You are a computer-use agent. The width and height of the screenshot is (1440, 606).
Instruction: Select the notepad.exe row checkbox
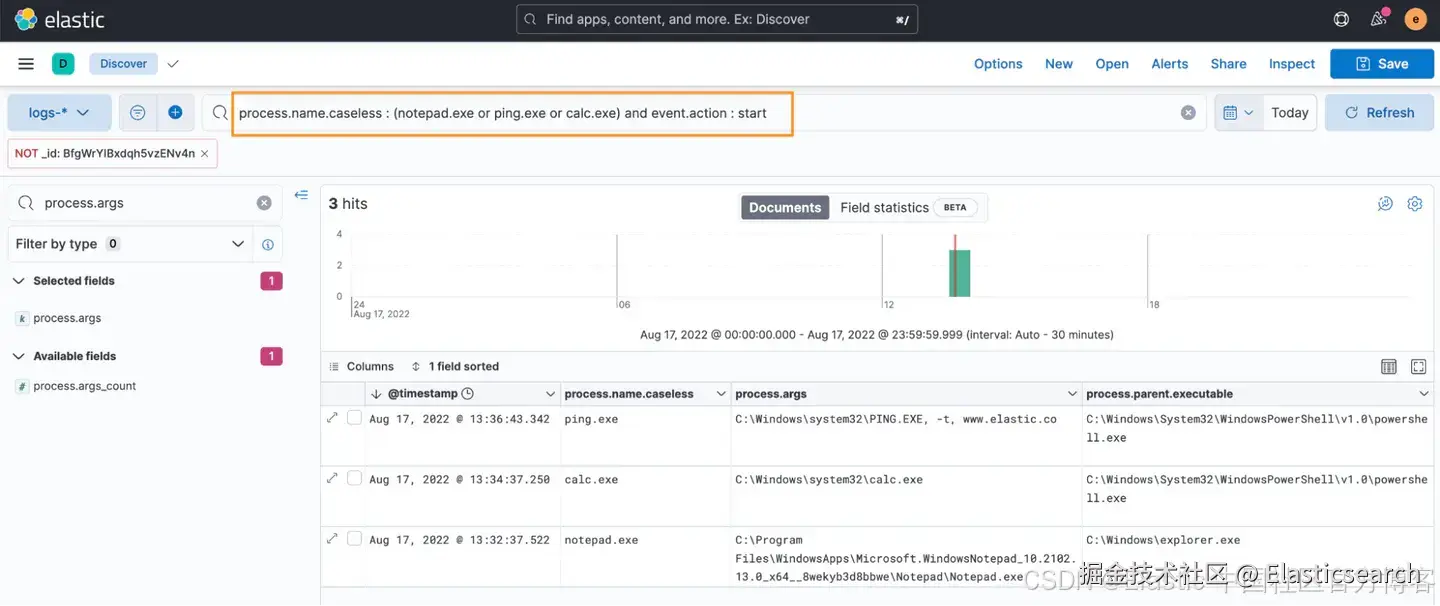(354, 538)
